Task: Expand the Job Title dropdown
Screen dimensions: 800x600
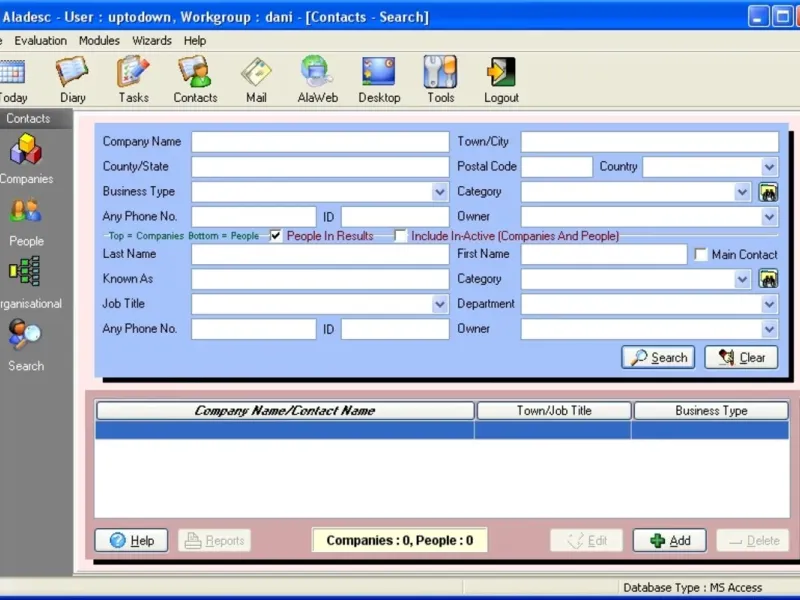Action: [440, 304]
